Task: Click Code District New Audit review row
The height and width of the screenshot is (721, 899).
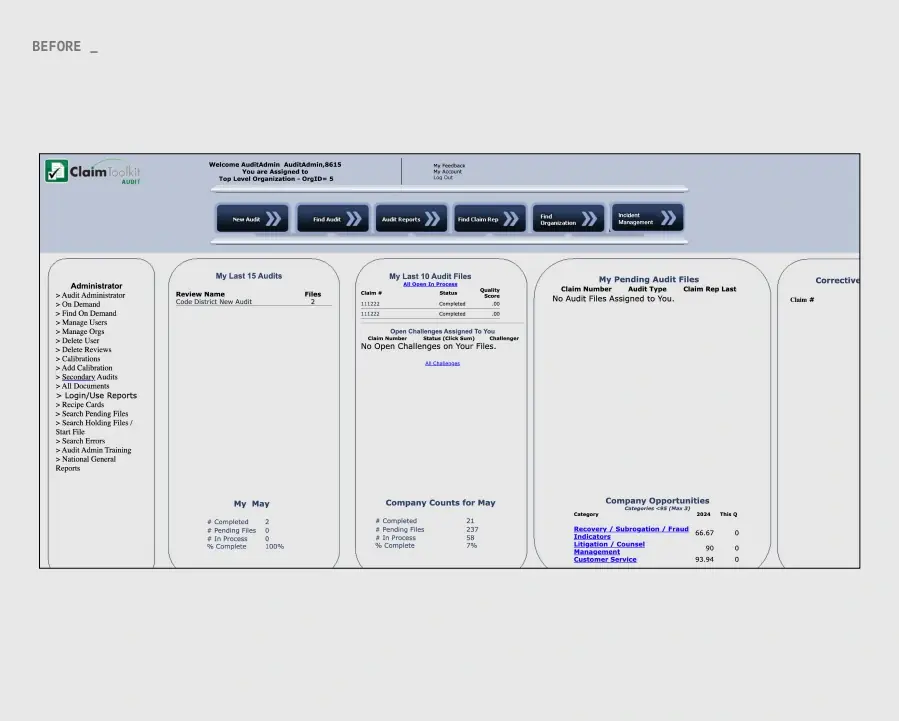Action: (253, 301)
